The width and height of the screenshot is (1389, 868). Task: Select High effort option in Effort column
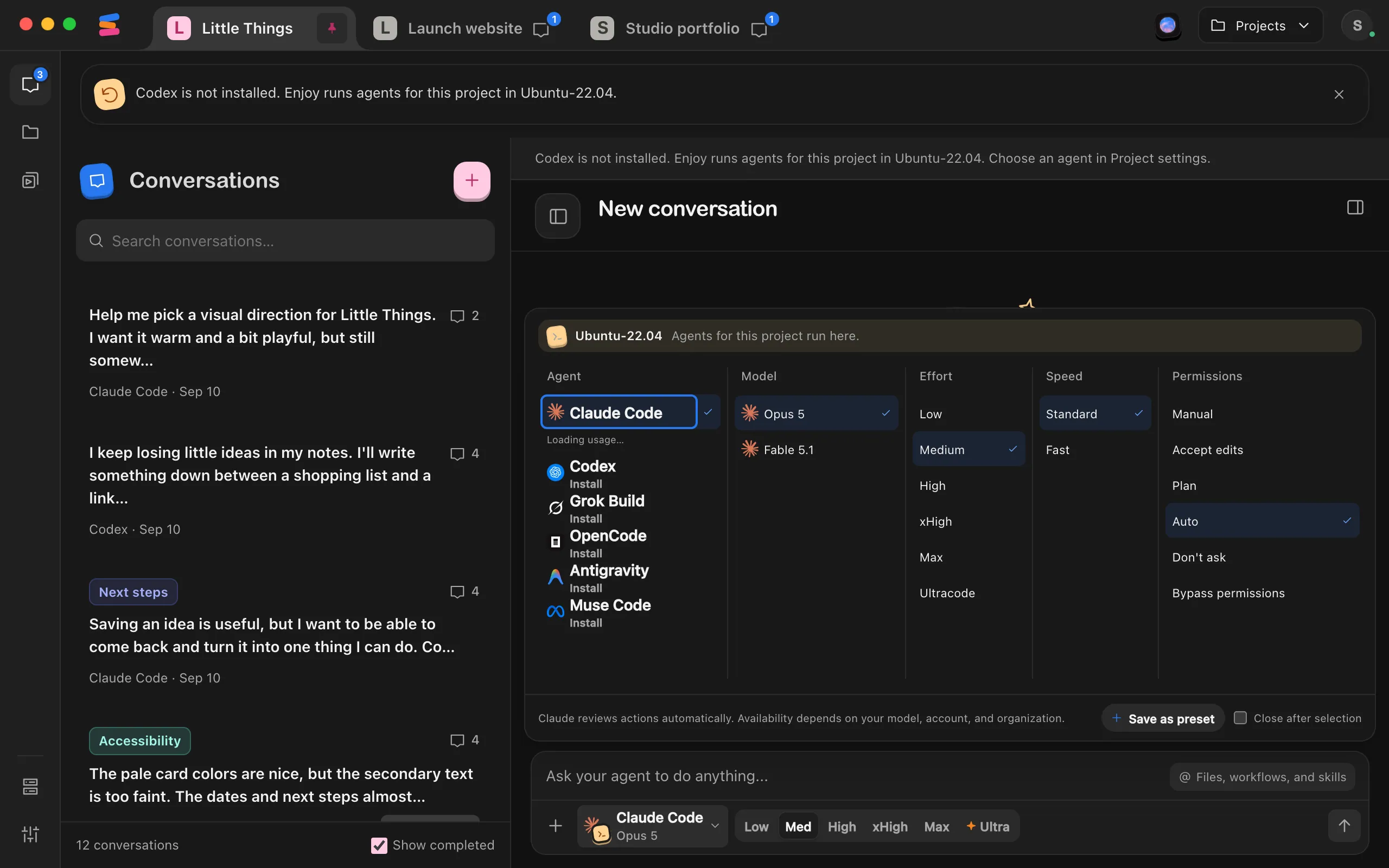969,486
